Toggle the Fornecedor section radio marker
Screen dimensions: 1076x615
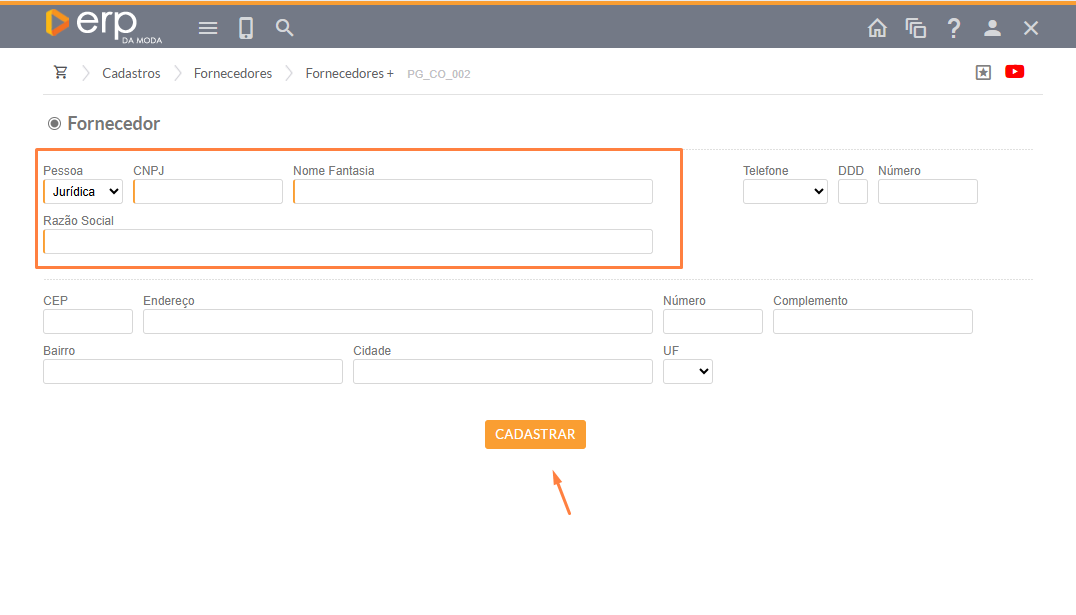(x=54, y=124)
